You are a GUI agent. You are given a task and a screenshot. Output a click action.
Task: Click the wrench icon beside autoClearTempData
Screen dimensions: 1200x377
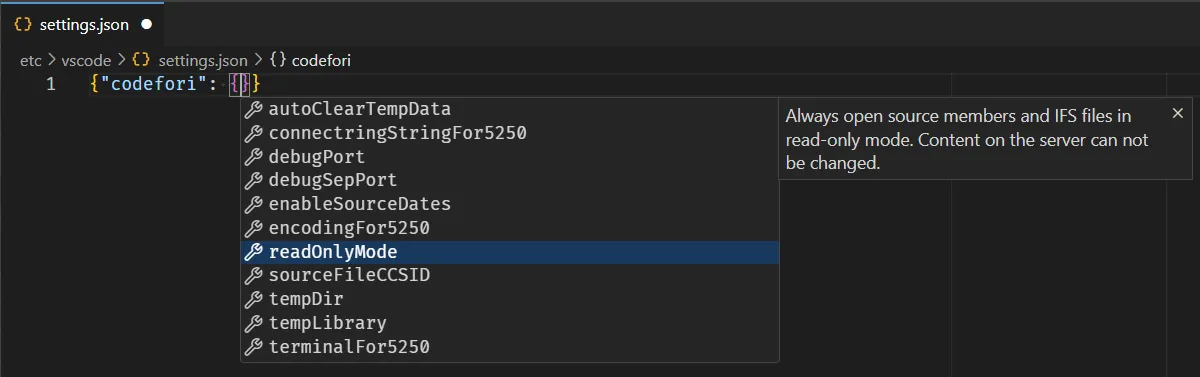253,109
